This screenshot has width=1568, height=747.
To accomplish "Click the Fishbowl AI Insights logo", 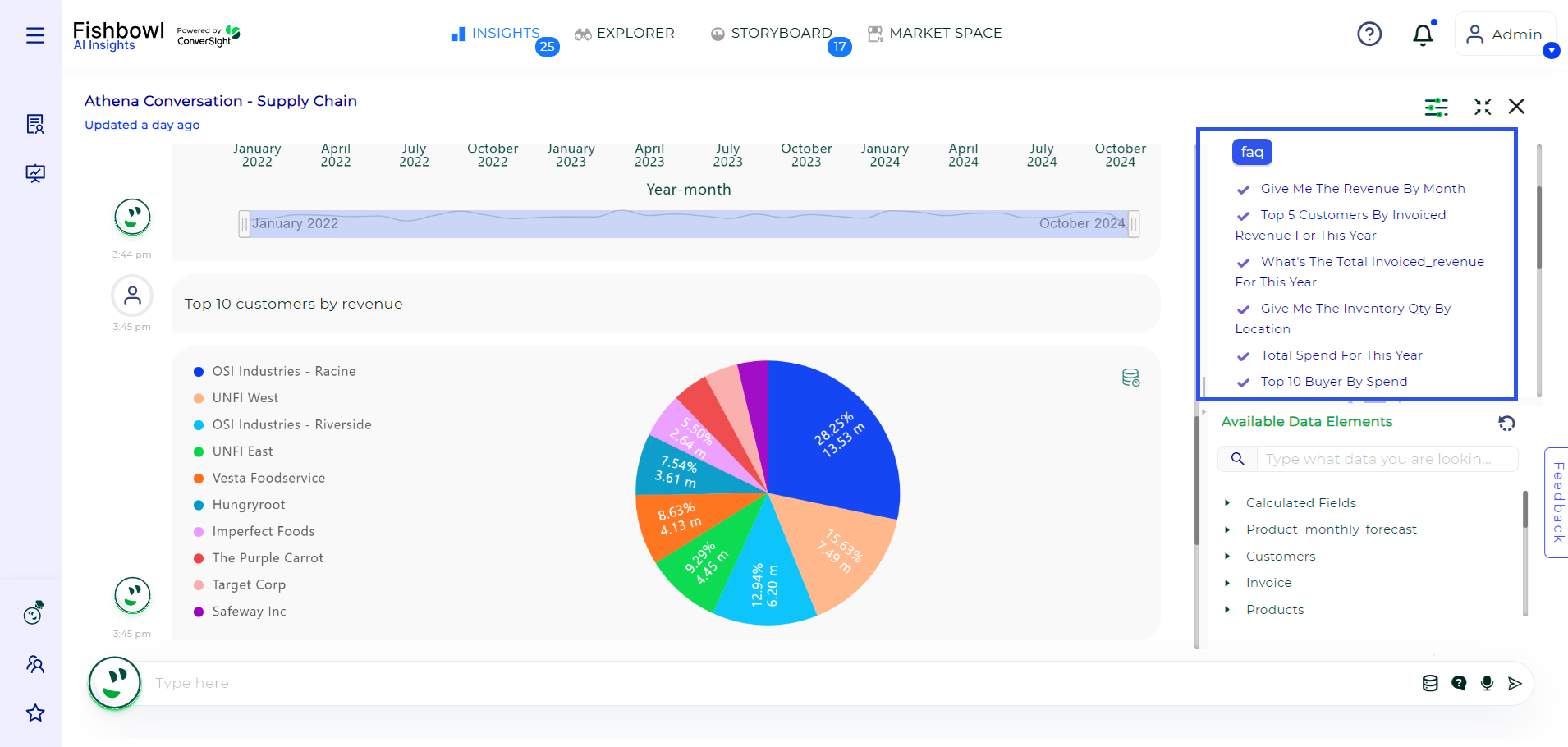I will (x=118, y=35).
